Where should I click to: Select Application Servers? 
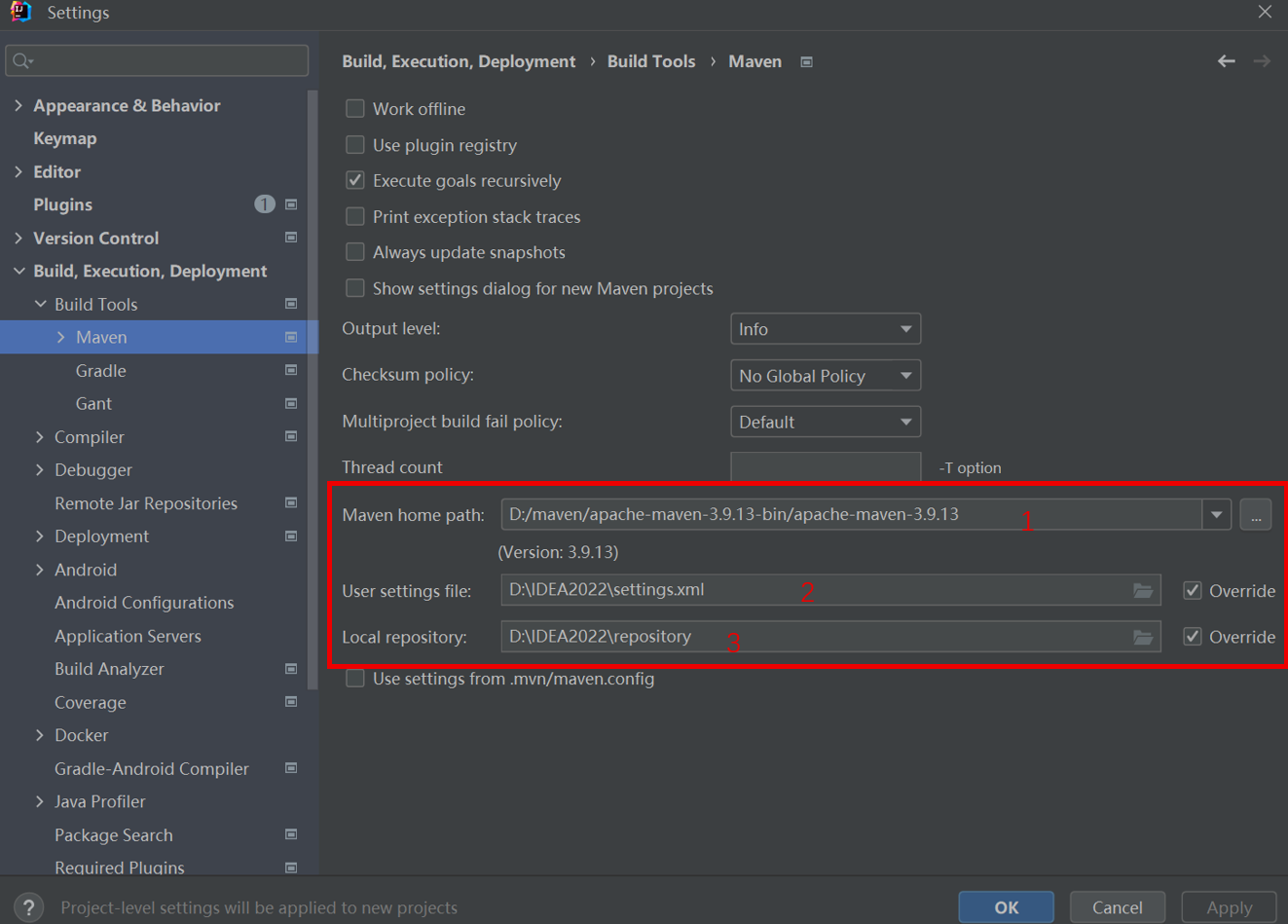pos(128,636)
